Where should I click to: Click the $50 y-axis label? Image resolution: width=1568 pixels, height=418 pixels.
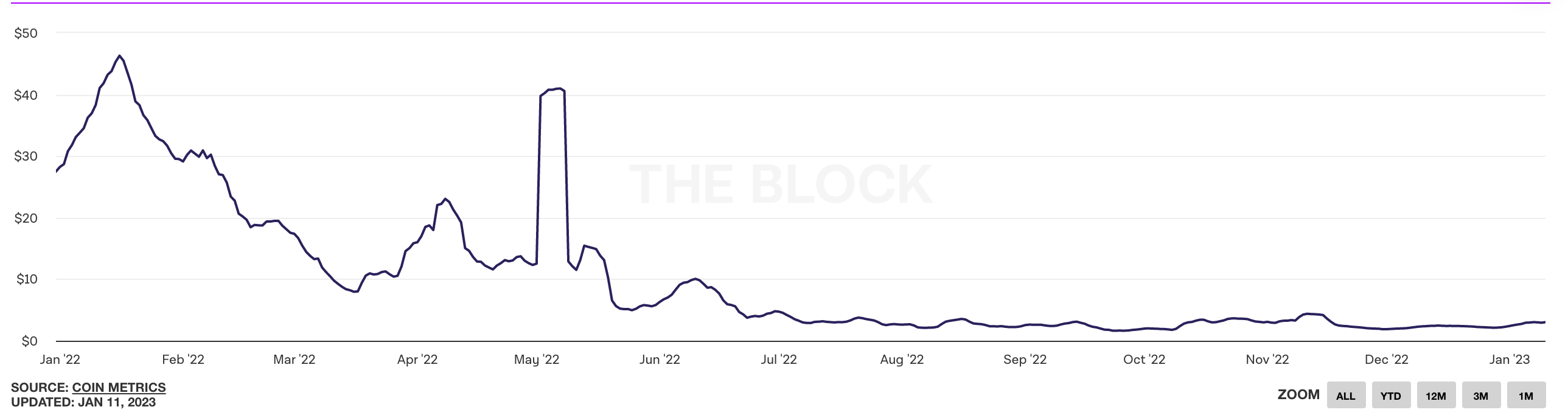(x=26, y=33)
